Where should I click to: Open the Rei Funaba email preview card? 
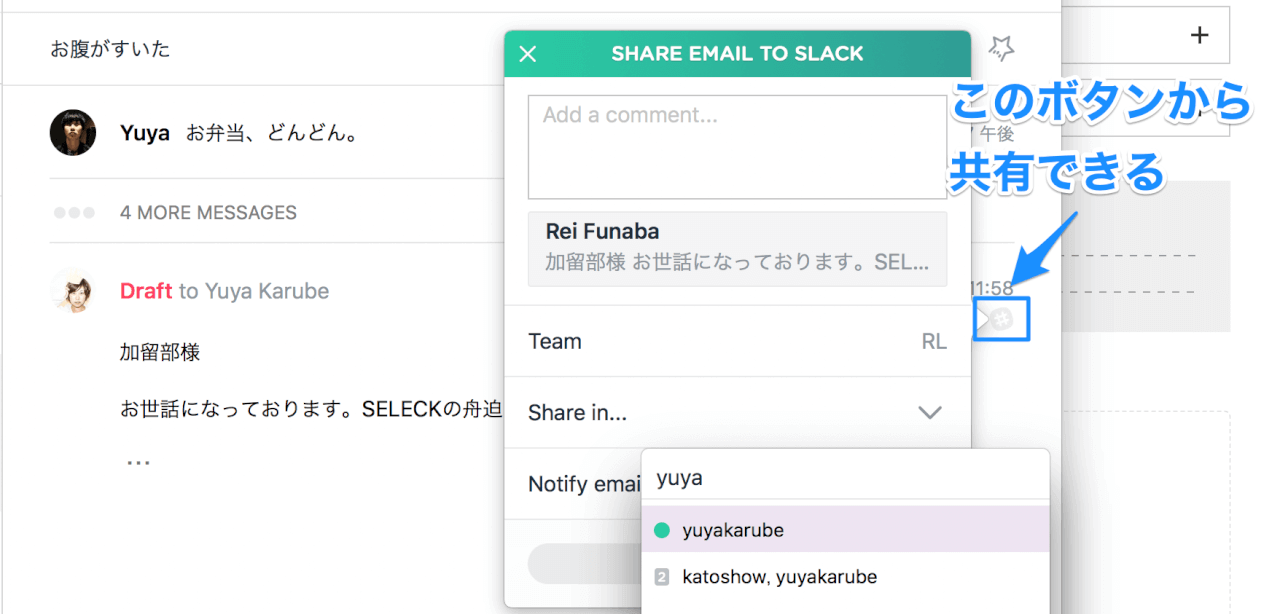pyautogui.click(x=738, y=249)
